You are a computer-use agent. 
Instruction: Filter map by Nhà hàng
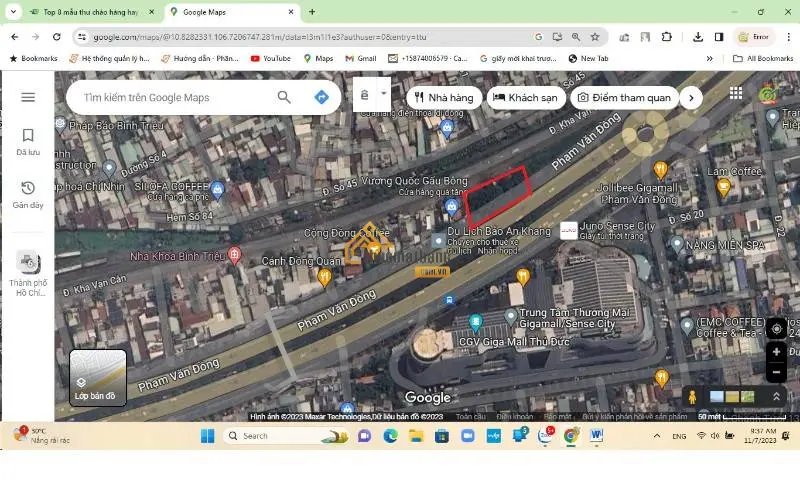coord(442,97)
